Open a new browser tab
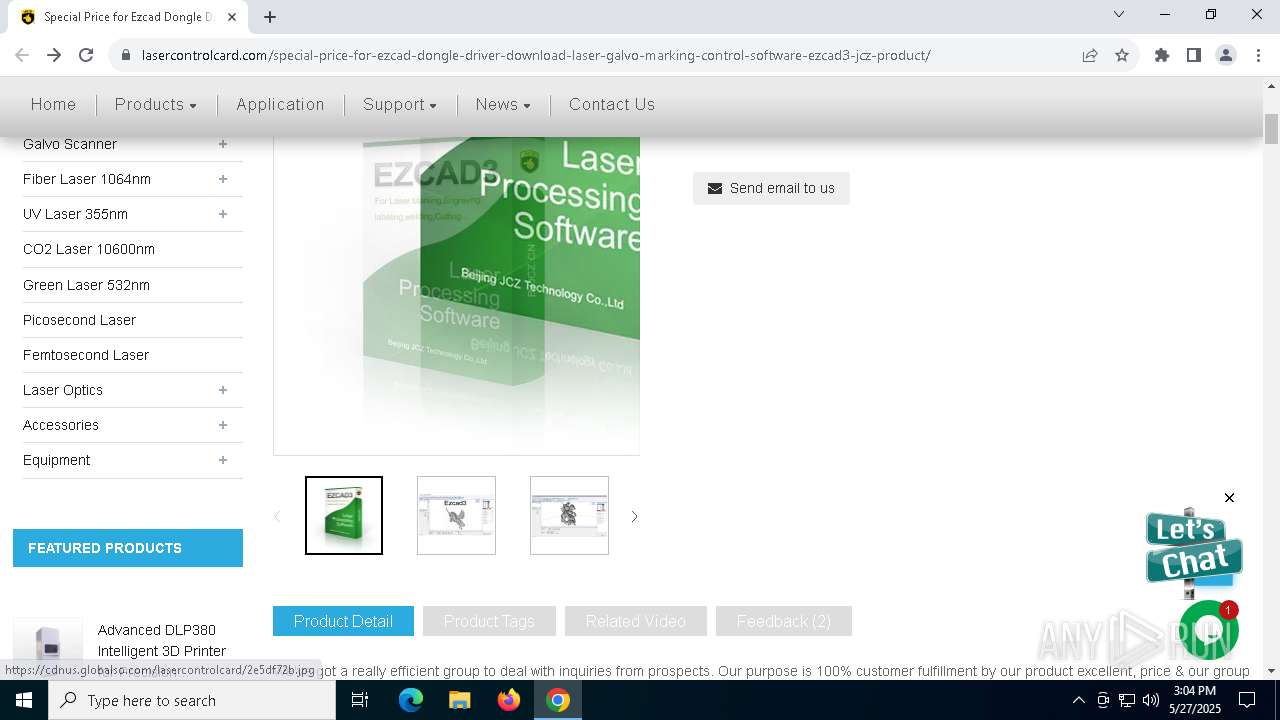This screenshot has width=1280, height=720. 270,16
